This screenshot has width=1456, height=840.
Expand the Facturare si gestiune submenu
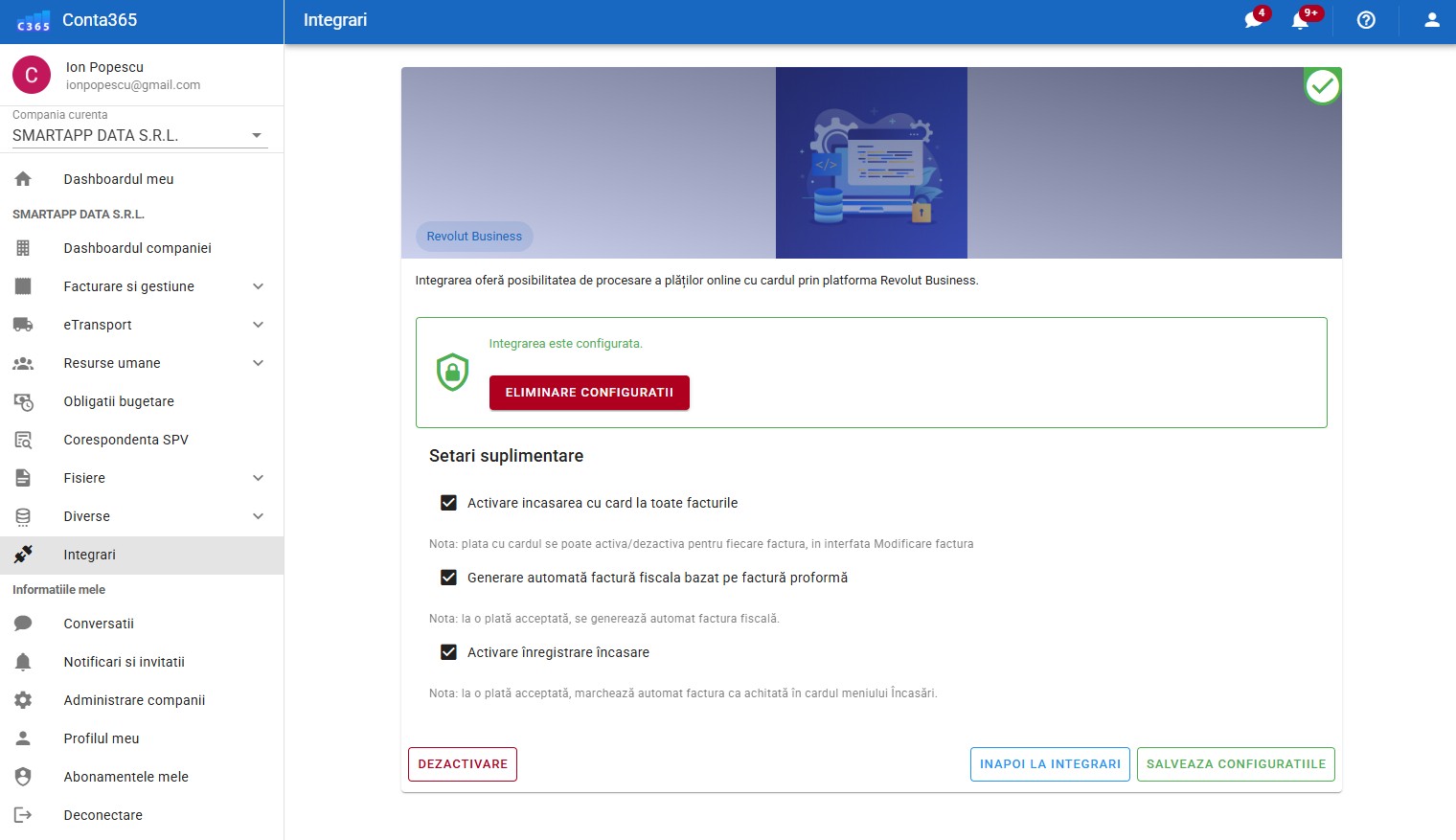click(258, 286)
